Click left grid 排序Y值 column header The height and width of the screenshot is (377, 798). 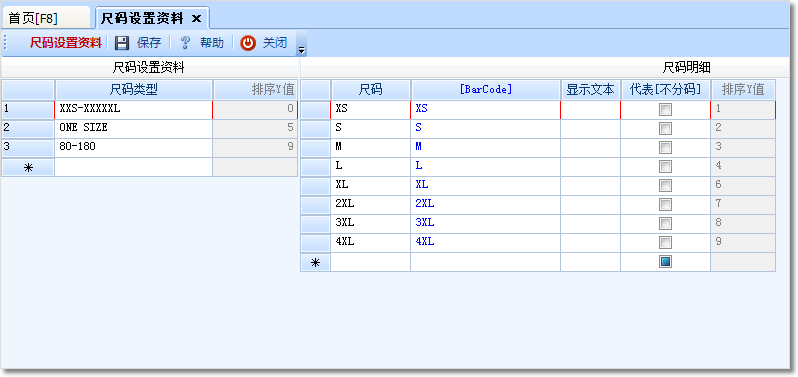click(255, 90)
